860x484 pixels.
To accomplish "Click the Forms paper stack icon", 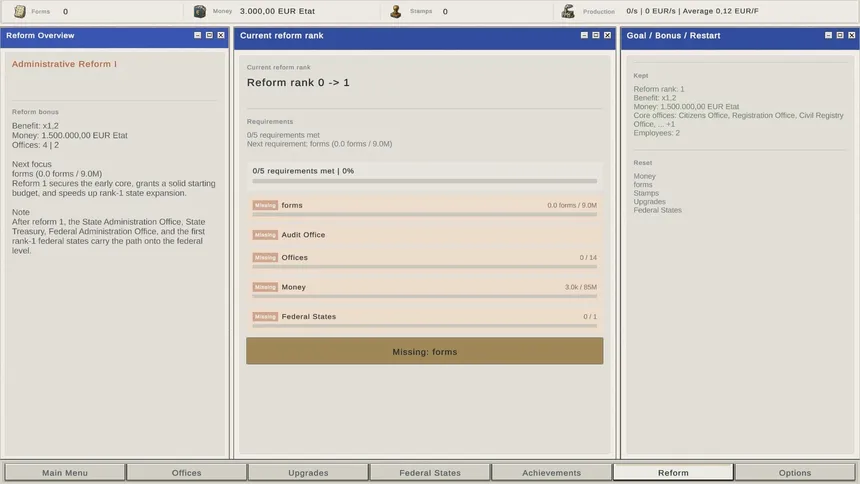I will (x=20, y=11).
